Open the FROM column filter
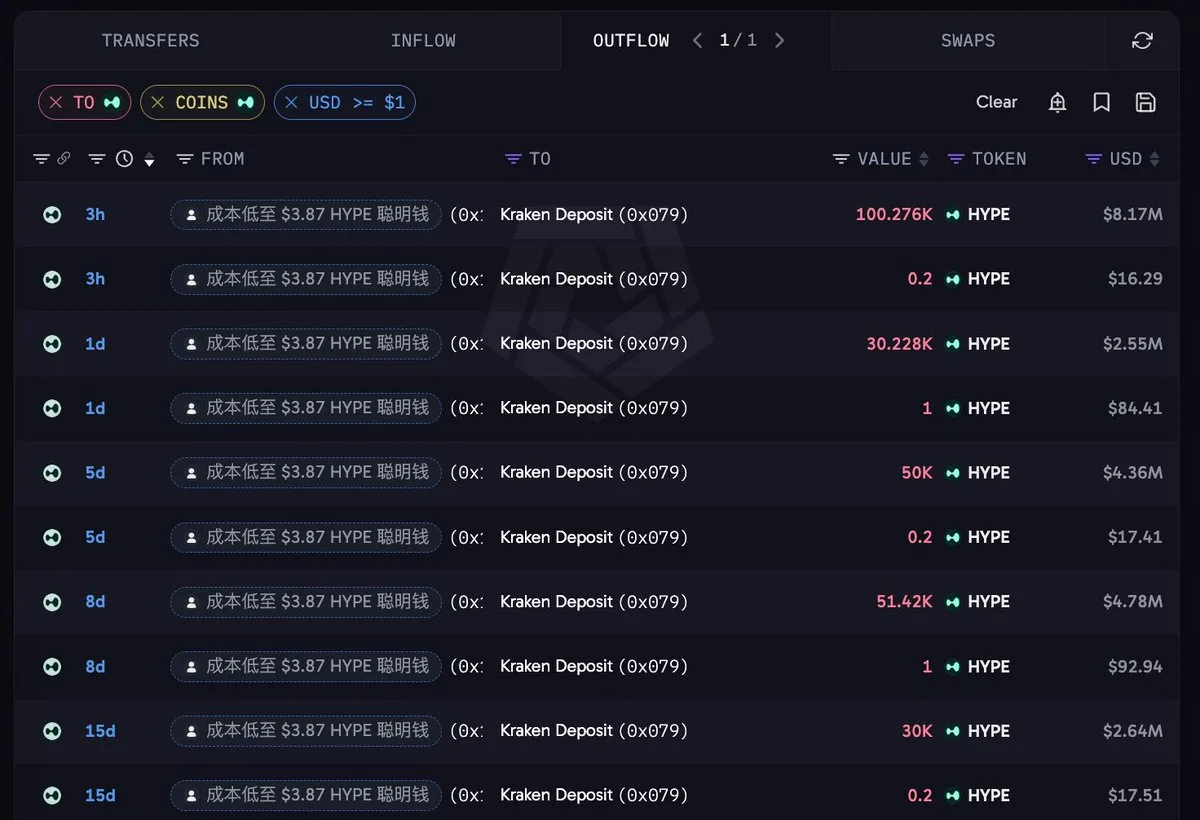The height and width of the screenshot is (820, 1200). point(184,158)
